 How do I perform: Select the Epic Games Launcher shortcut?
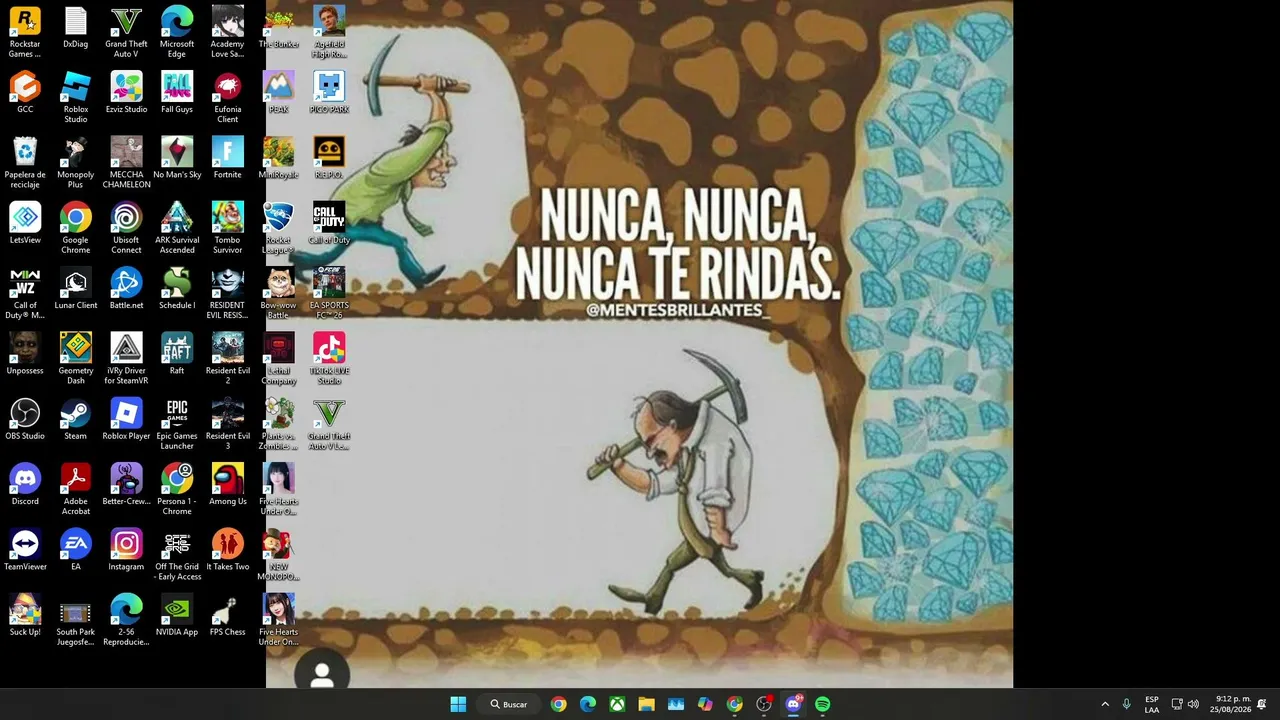(x=177, y=424)
